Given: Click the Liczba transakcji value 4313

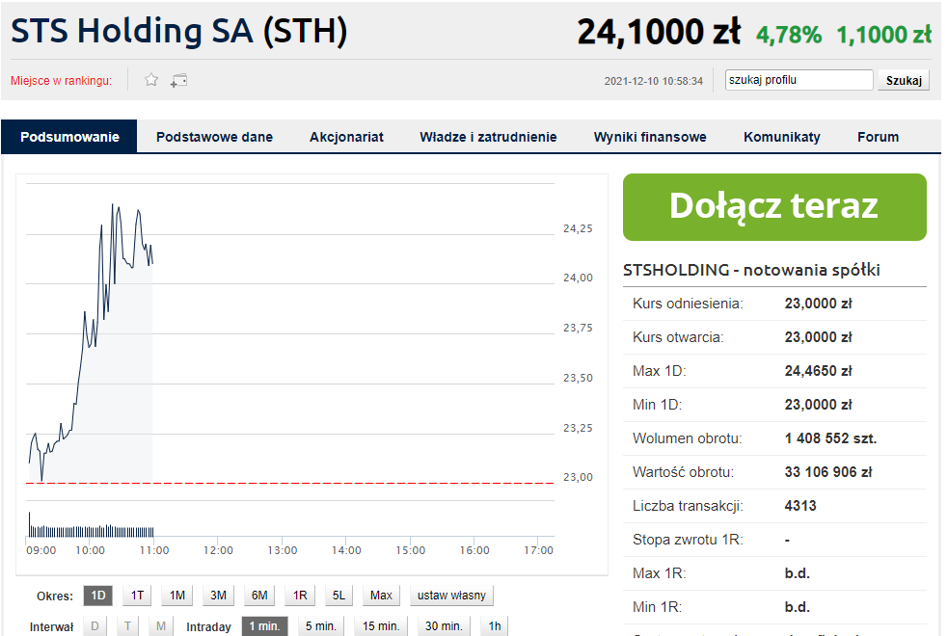Looking at the screenshot, I should pos(800,506).
